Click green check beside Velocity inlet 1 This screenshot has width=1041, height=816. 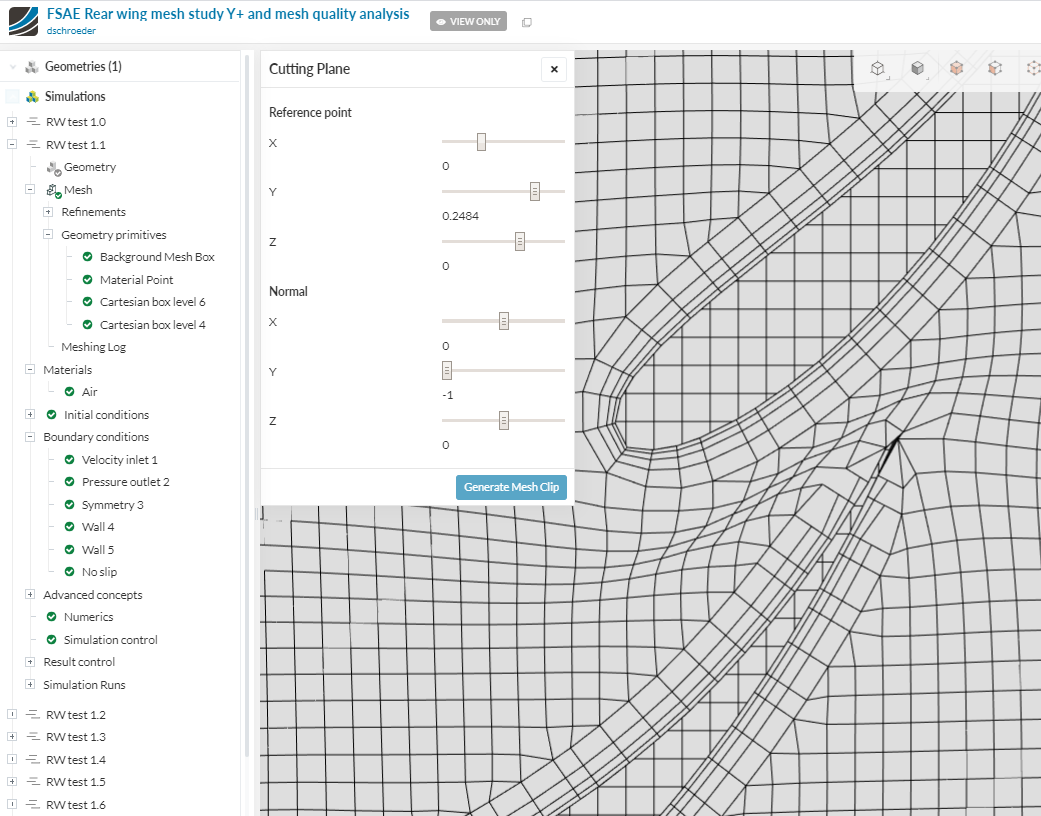(70, 459)
